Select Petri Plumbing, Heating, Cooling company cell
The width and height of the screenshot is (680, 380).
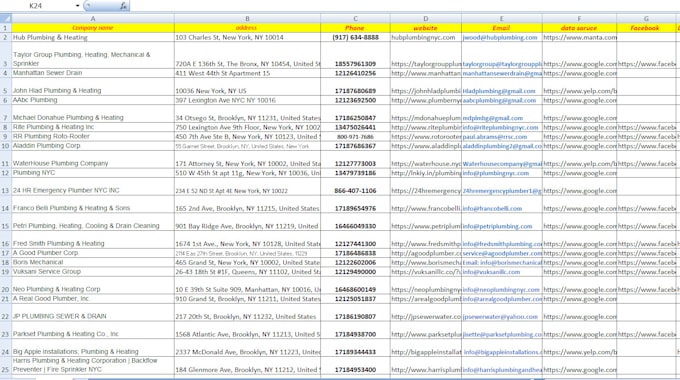[93, 222]
